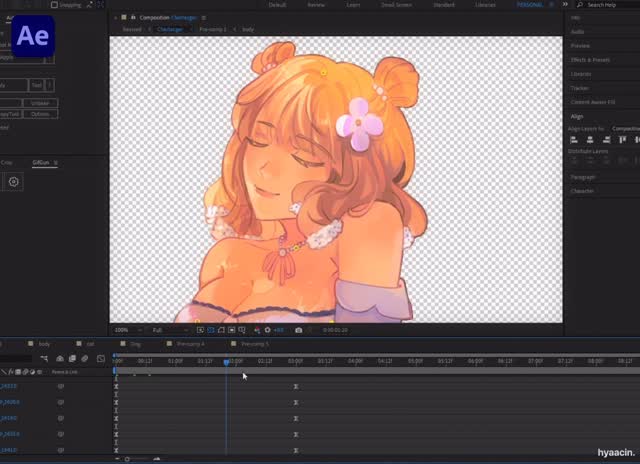Click the timeline zoom-in mountain icon
Image resolution: width=640 pixels, height=464 pixels.
[157, 459]
